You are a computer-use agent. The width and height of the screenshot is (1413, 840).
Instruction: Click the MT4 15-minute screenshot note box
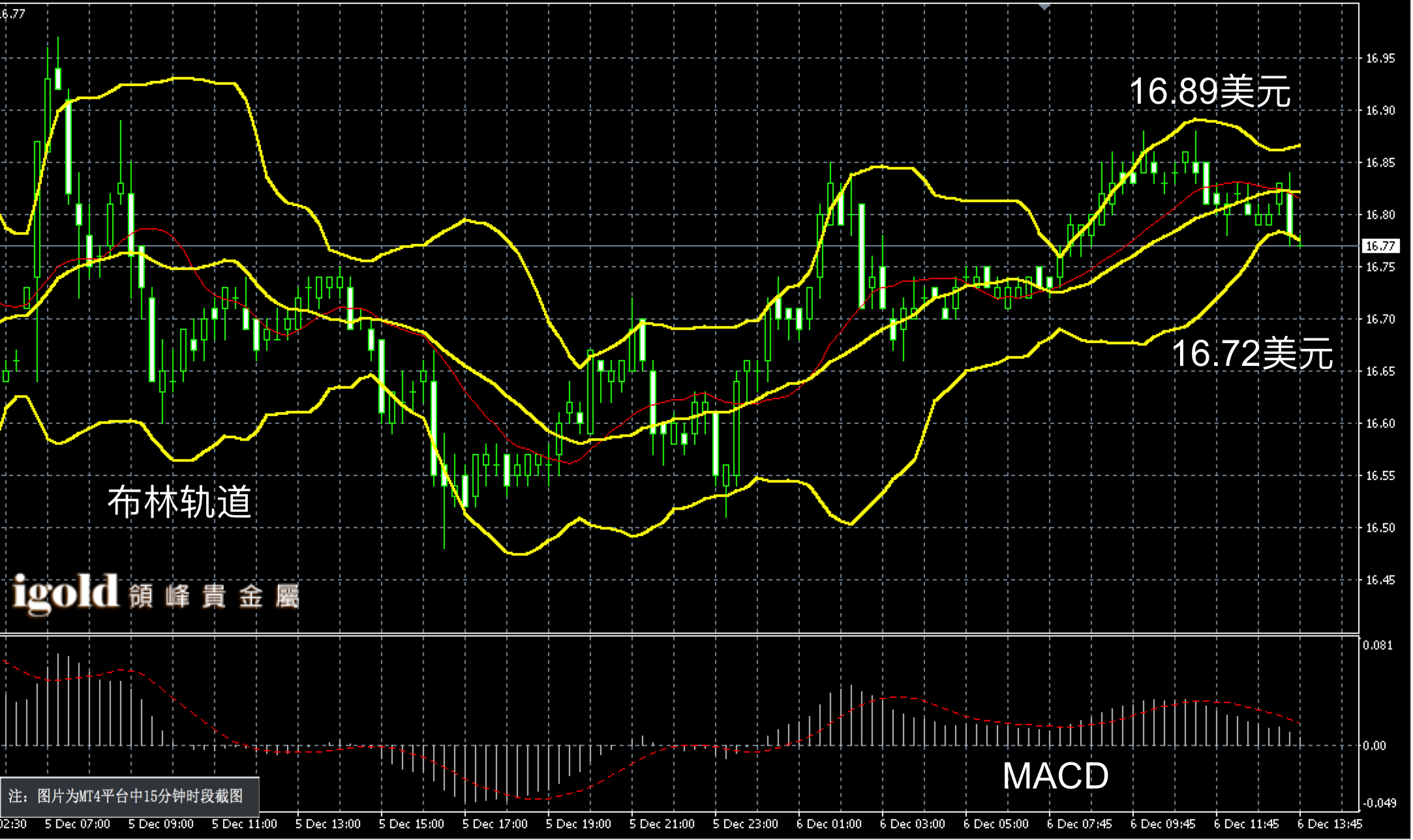pyautogui.click(x=129, y=796)
